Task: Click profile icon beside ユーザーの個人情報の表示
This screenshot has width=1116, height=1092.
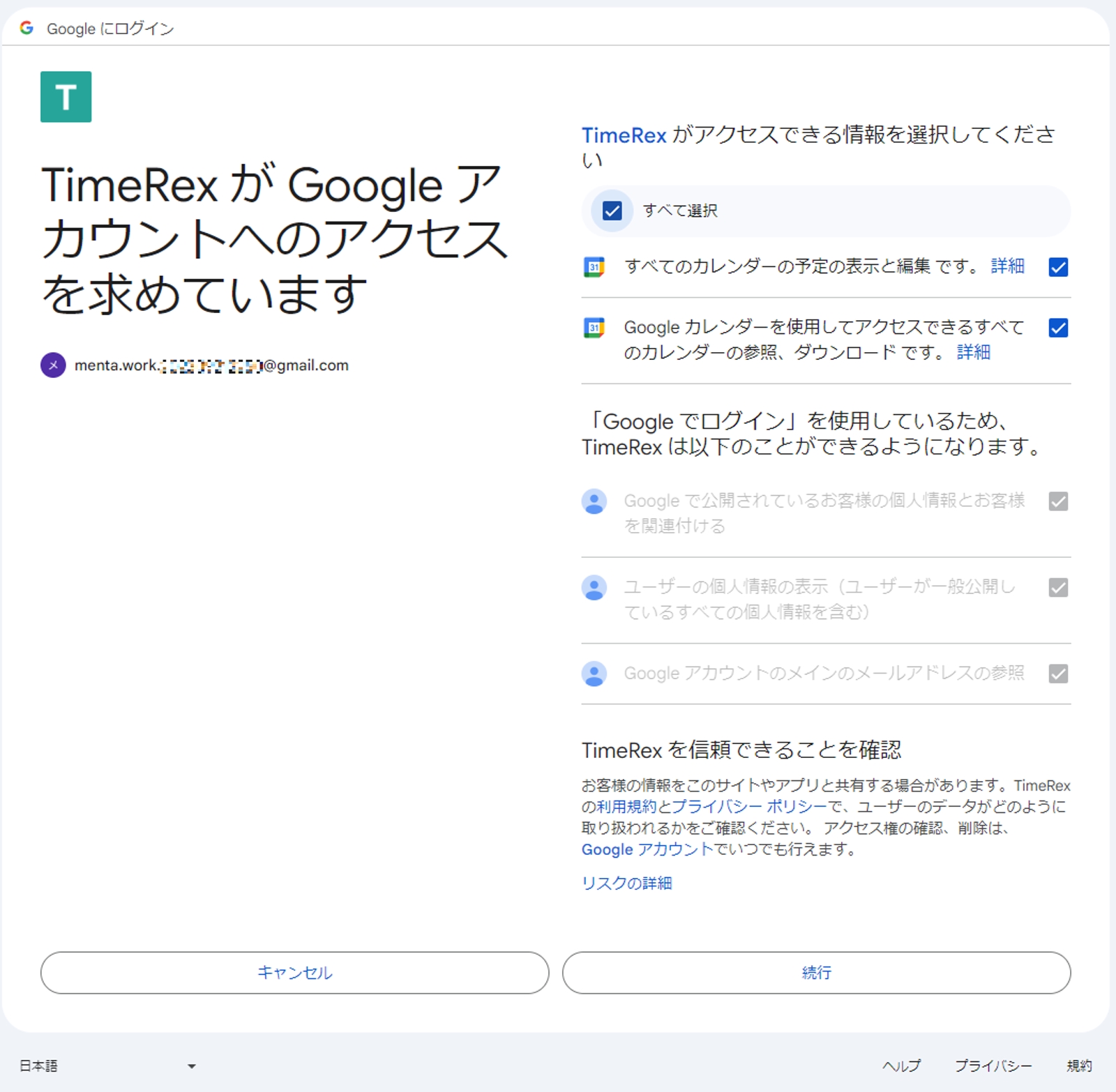Action: (594, 588)
